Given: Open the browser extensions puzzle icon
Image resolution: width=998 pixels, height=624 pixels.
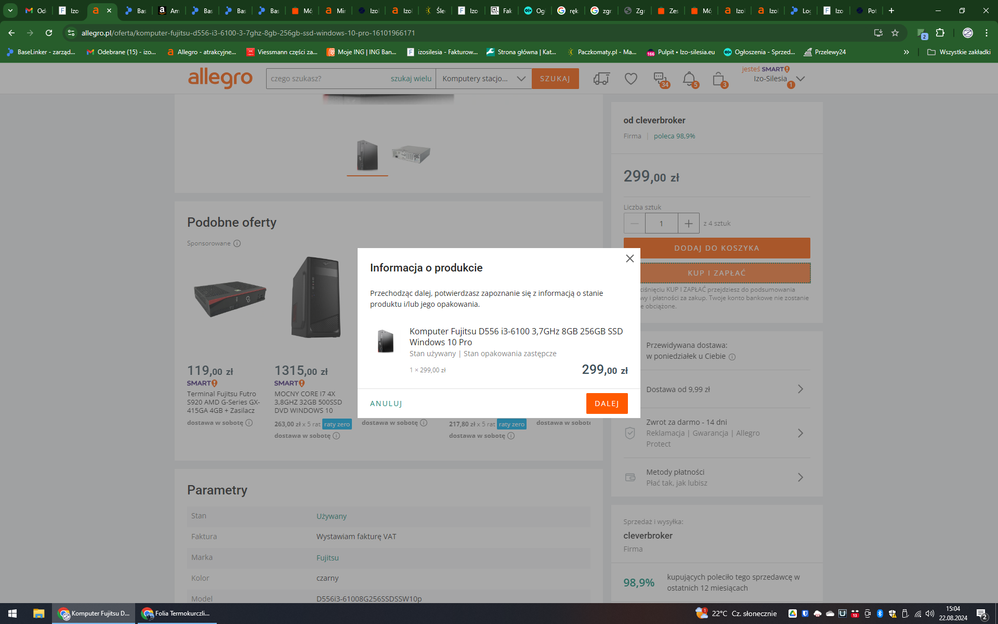Looking at the screenshot, I should coord(940,32).
